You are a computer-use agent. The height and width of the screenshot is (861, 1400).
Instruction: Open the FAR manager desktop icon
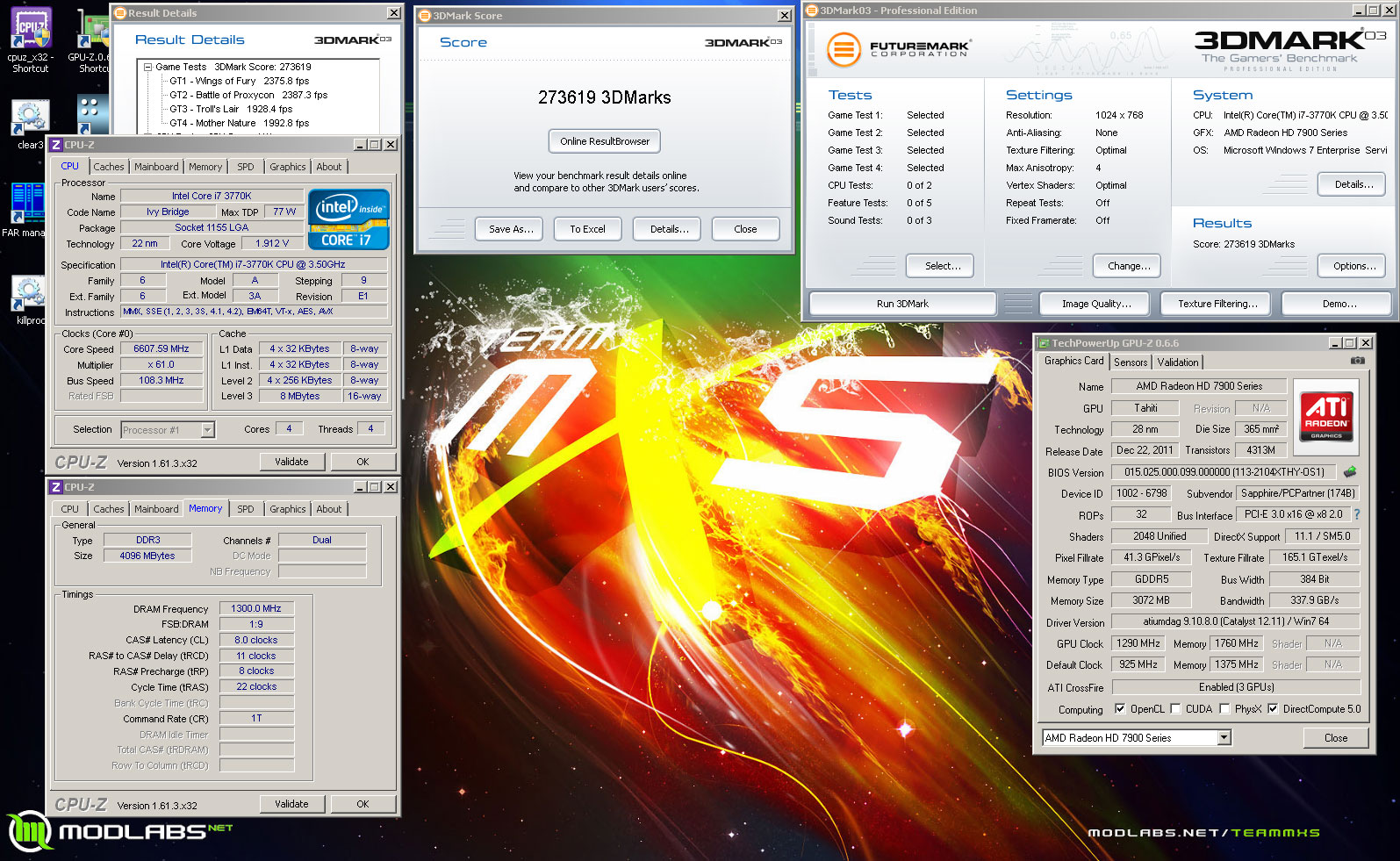pyautogui.click(x=27, y=204)
